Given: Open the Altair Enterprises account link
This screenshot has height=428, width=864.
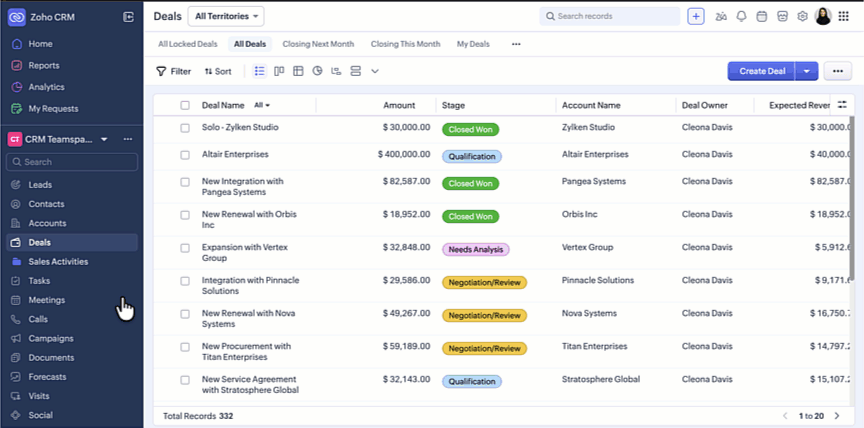Looking at the screenshot, I should 595,154.
